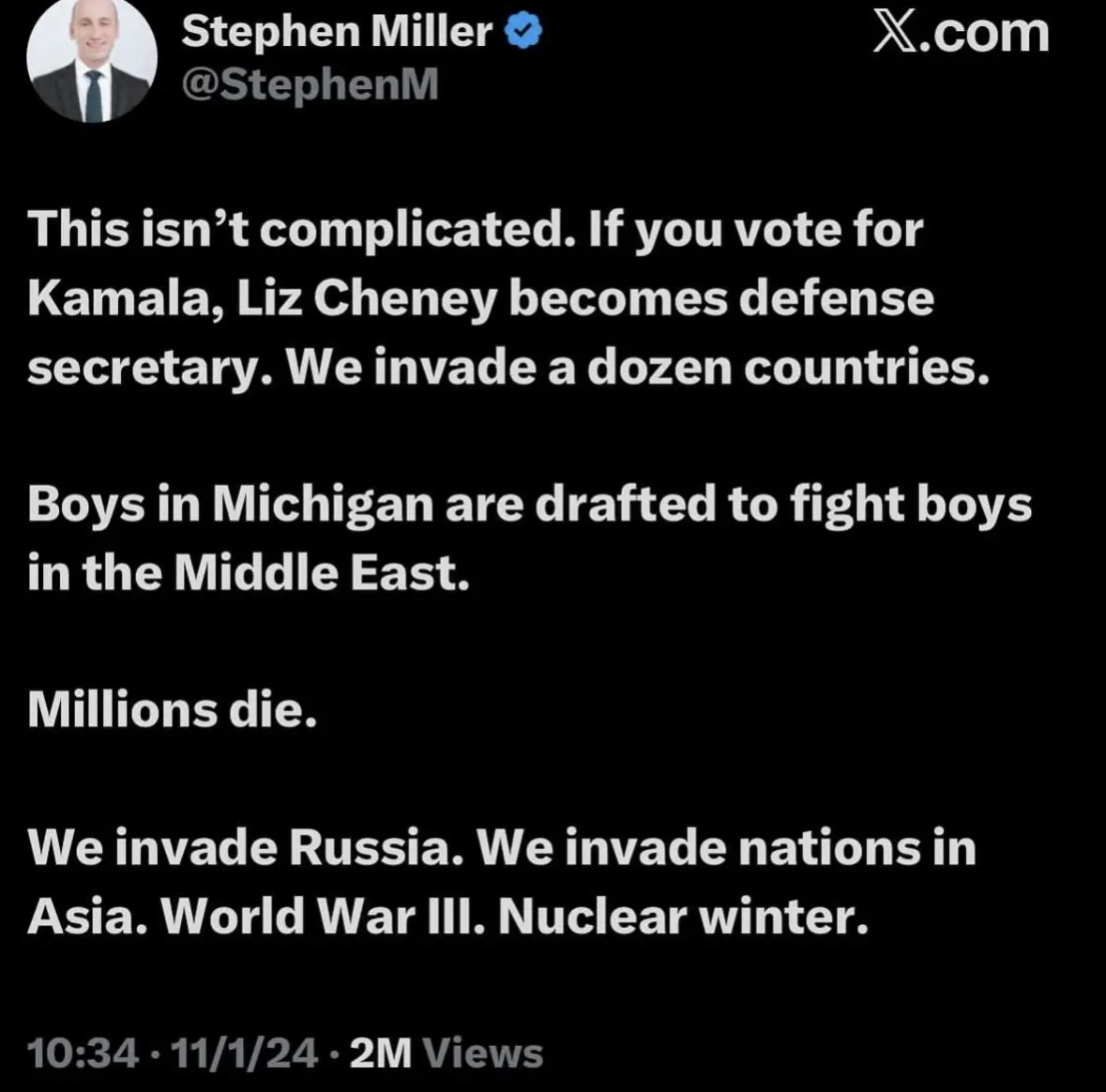This screenshot has height=1092, width=1106.
Task: Open the @StephenM handle link
Action: tap(310, 85)
